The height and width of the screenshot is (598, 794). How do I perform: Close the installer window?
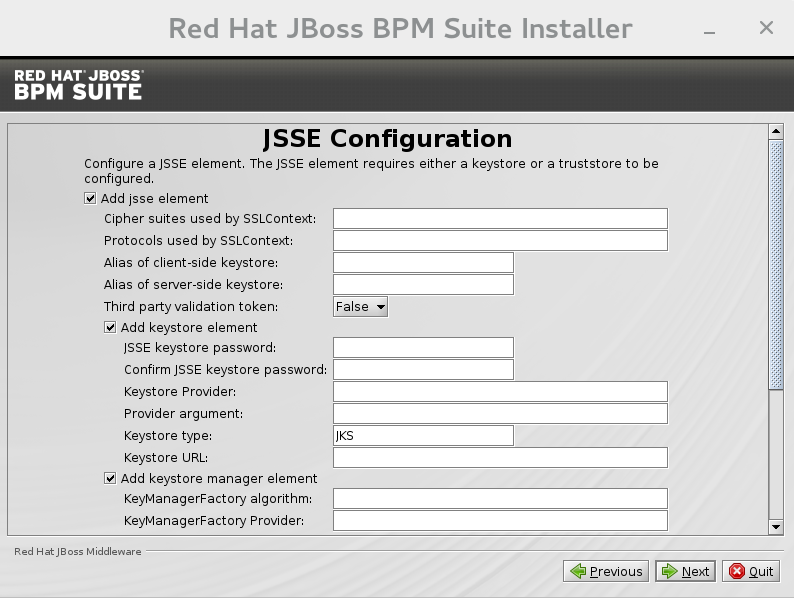(x=766, y=28)
